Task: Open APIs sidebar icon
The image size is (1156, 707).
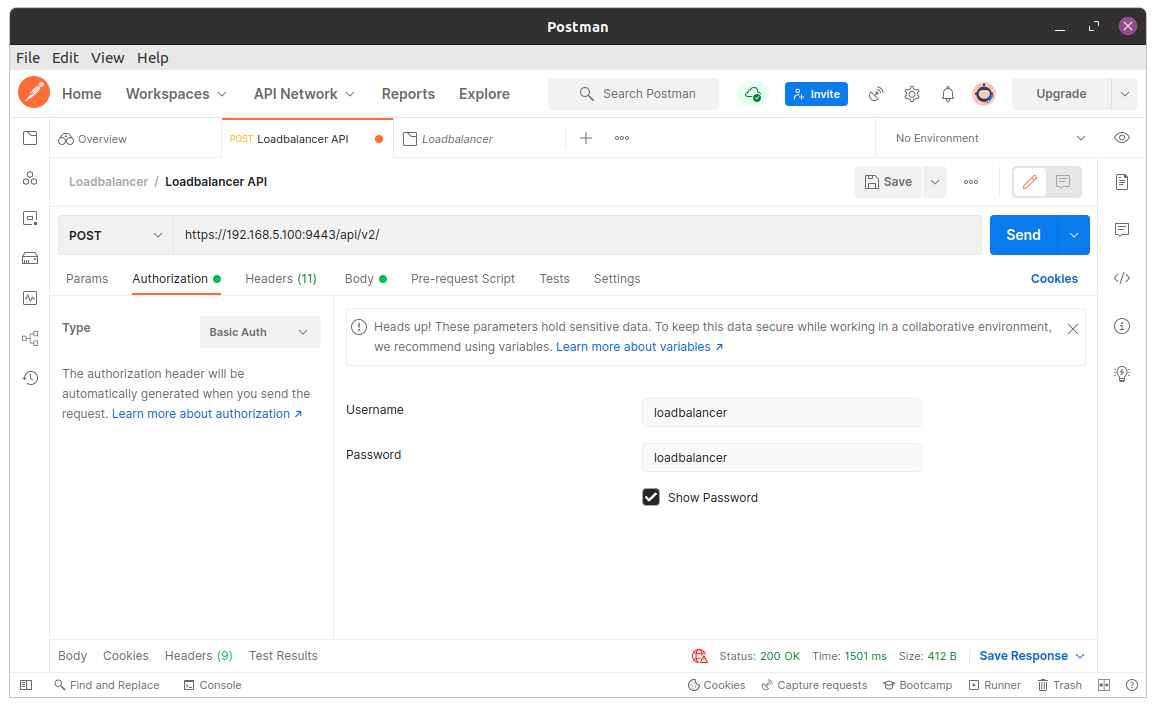Action: click(30, 178)
